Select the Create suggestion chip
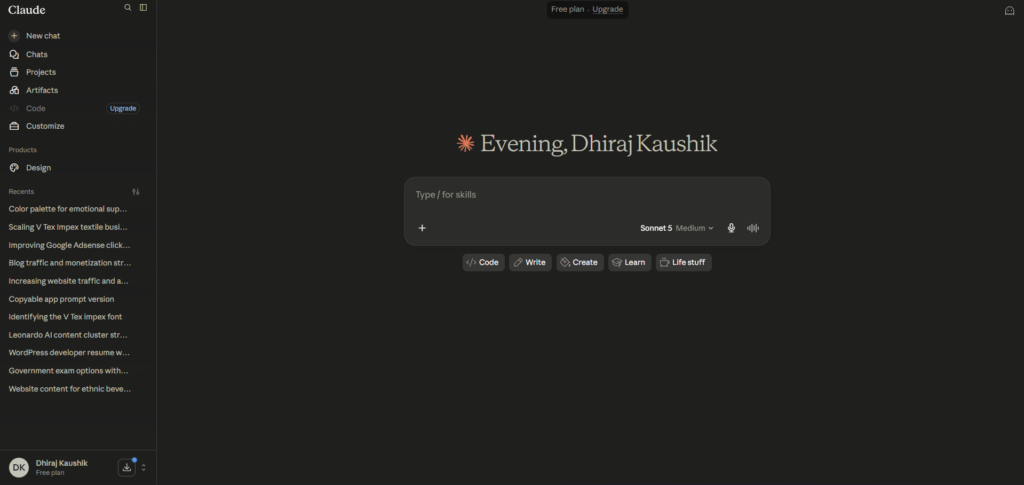The width and height of the screenshot is (1024, 485). pyautogui.click(x=580, y=262)
